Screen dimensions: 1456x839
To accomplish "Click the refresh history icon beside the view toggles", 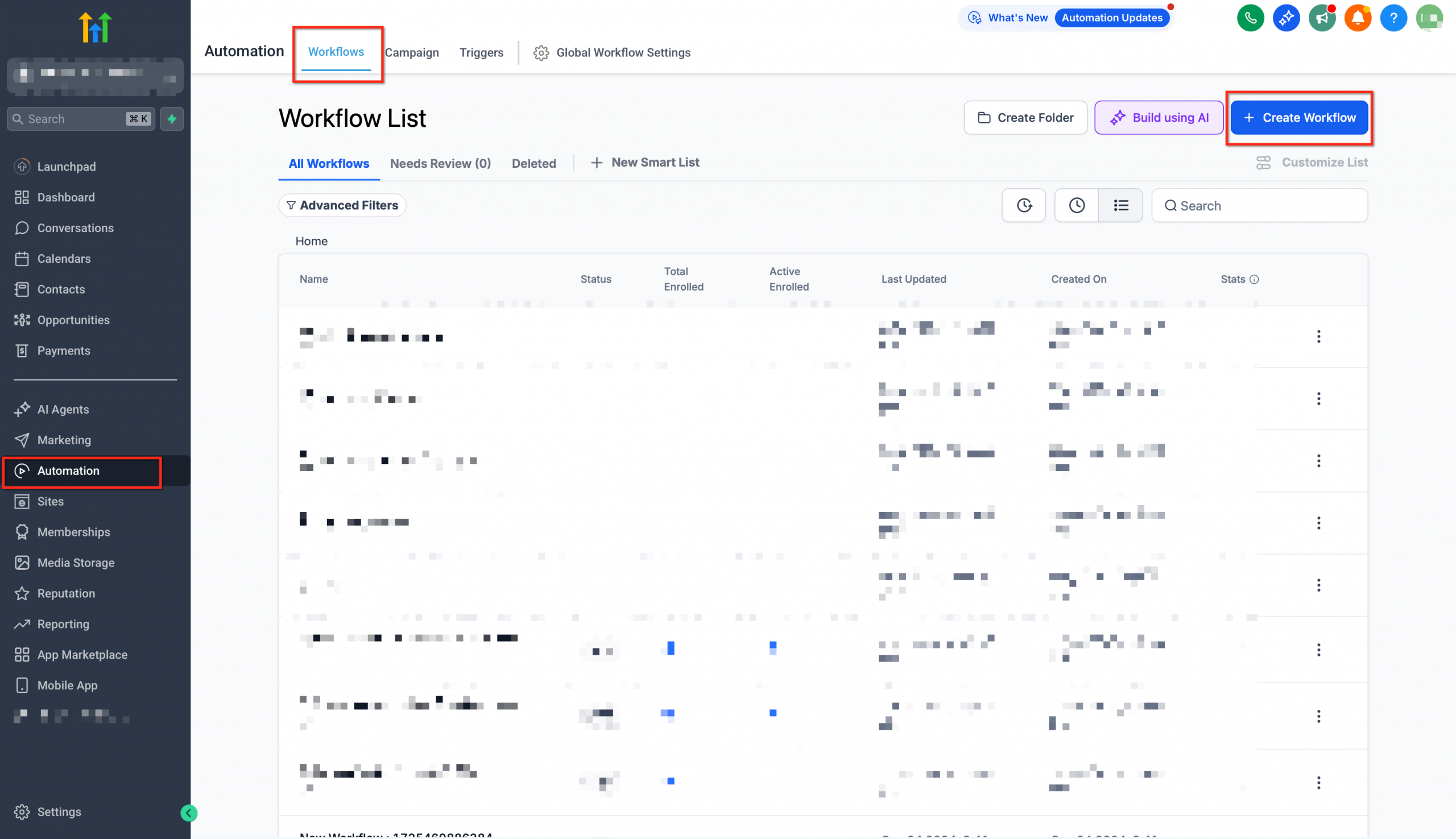I will coord(1024,205).
